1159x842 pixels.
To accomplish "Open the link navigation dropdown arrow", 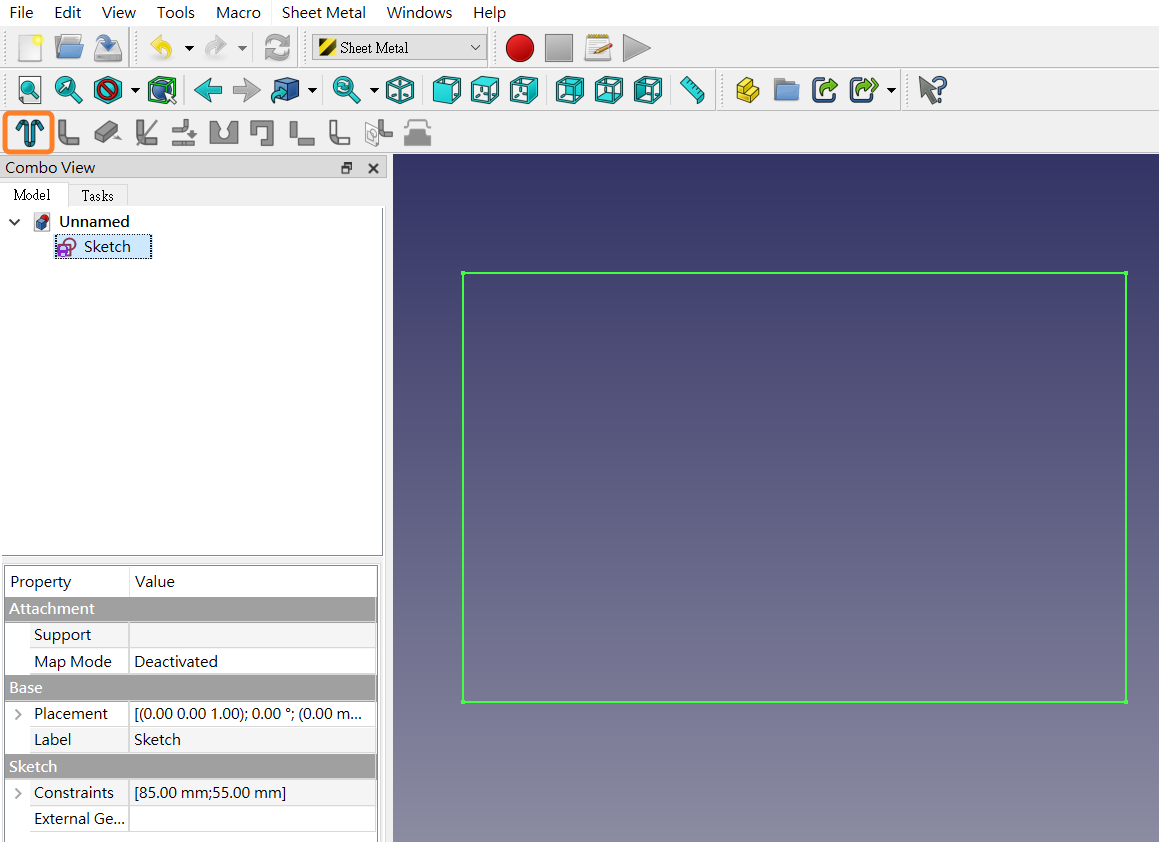I will click(313, 91).
